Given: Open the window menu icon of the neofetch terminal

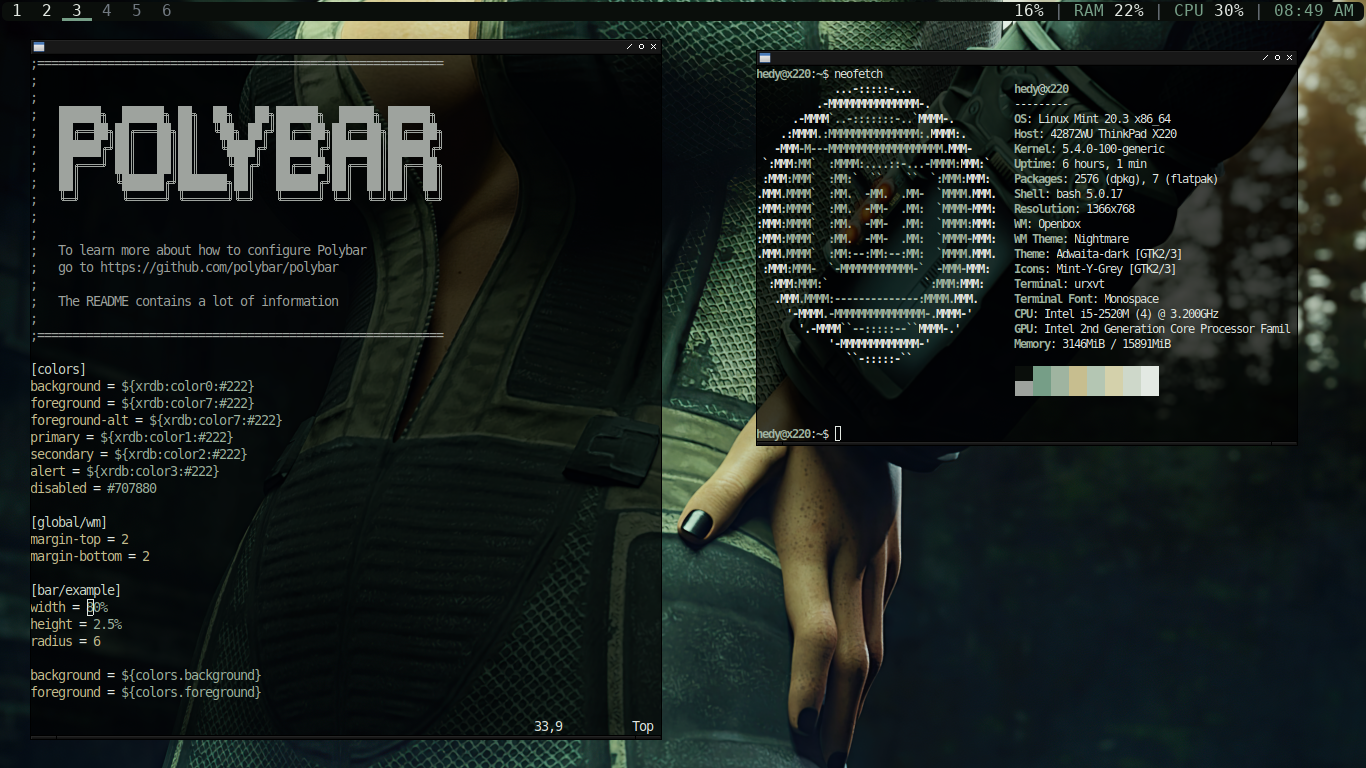Looking at the screenshot, I should pos(765,58).
